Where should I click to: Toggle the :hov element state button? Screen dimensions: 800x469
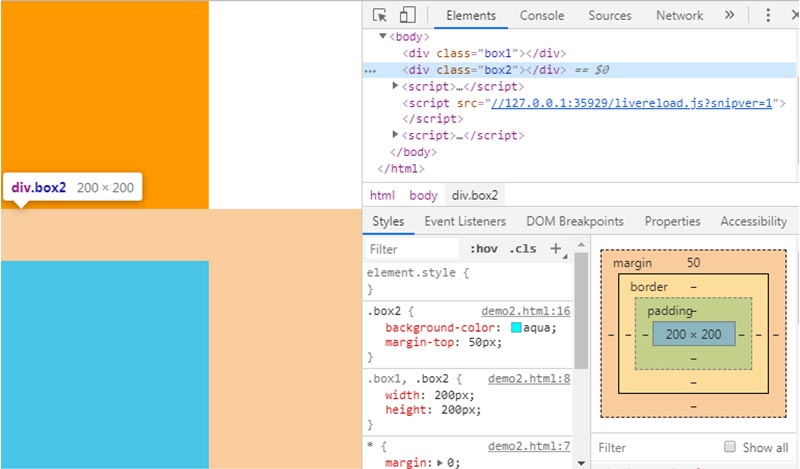coord(484,249)
